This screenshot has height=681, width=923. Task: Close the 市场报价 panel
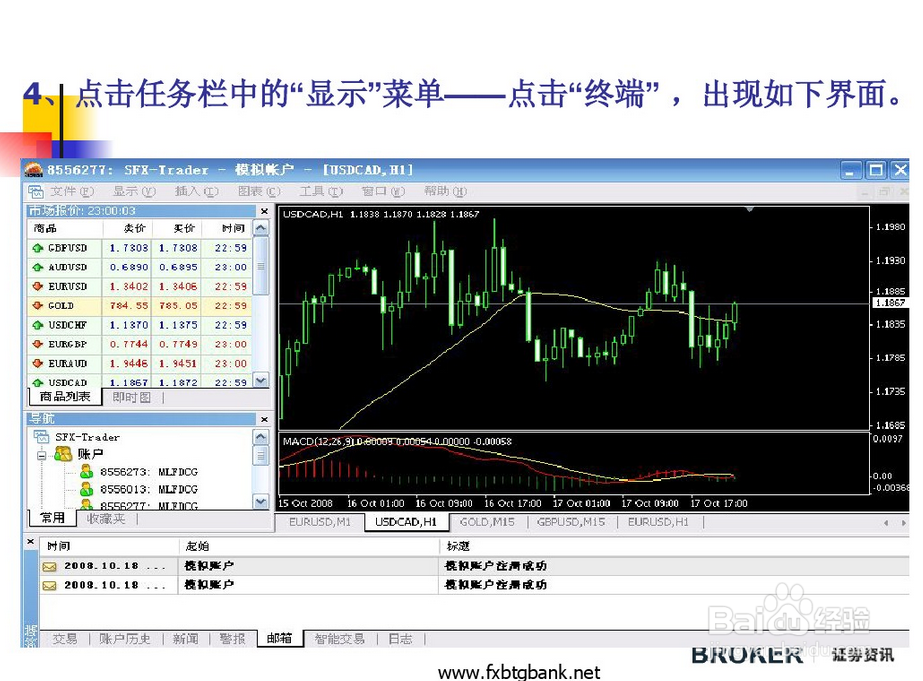click(263, 211)
